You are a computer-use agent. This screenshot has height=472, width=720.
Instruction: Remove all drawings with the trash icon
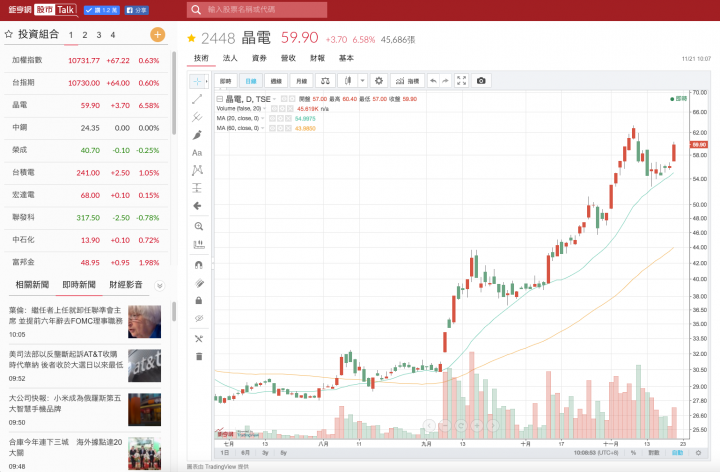click(x=199, y=356)
